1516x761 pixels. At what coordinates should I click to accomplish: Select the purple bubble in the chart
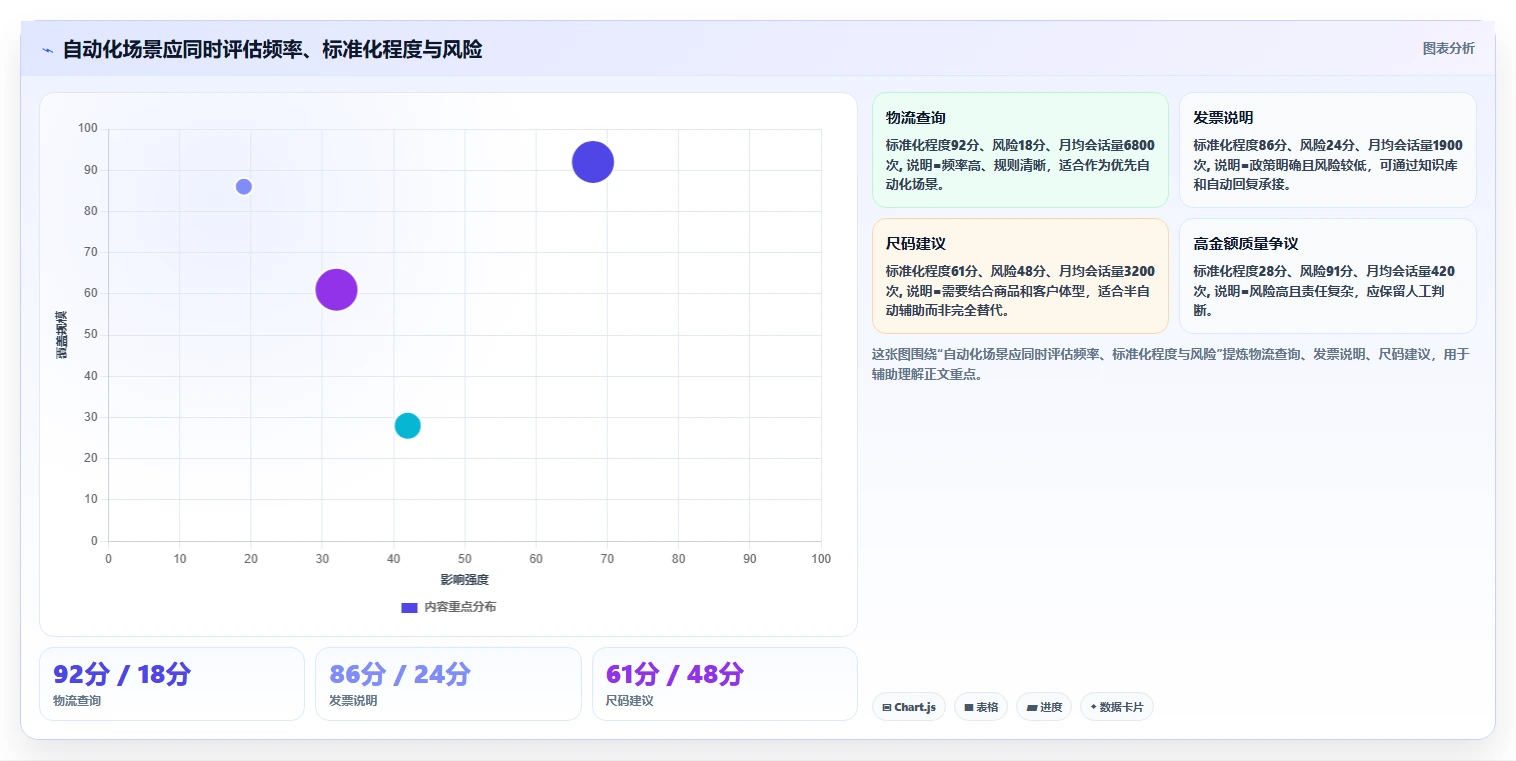click(x=337, y=290)
